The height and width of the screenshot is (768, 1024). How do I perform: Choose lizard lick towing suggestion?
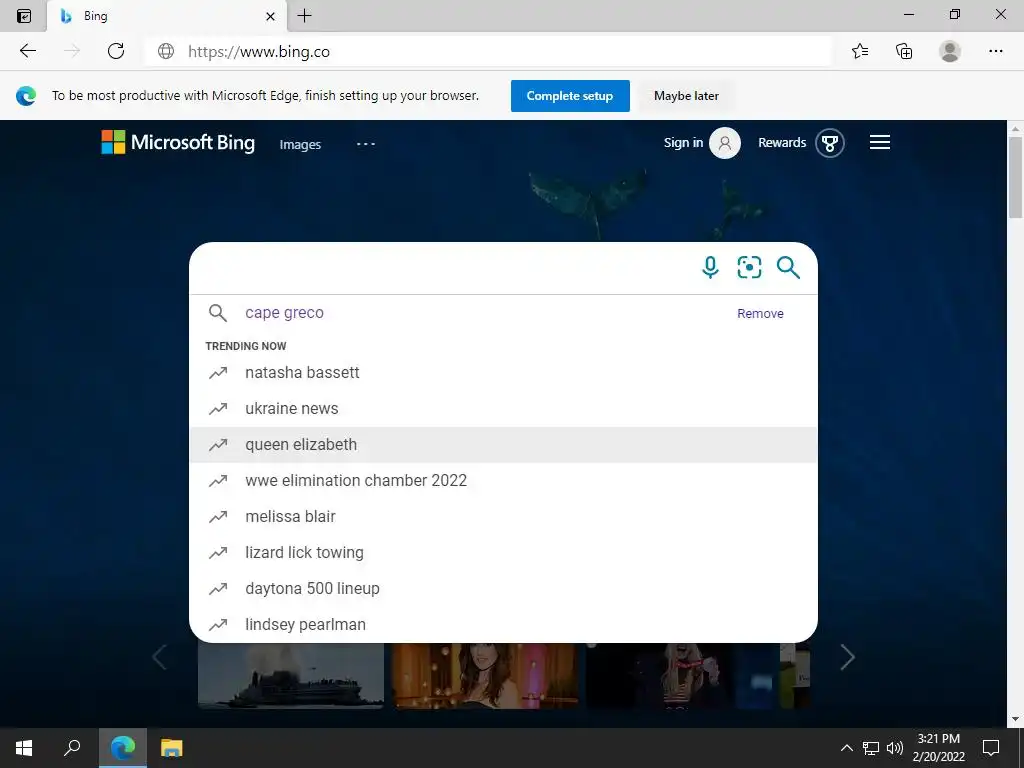coord(503,552)
